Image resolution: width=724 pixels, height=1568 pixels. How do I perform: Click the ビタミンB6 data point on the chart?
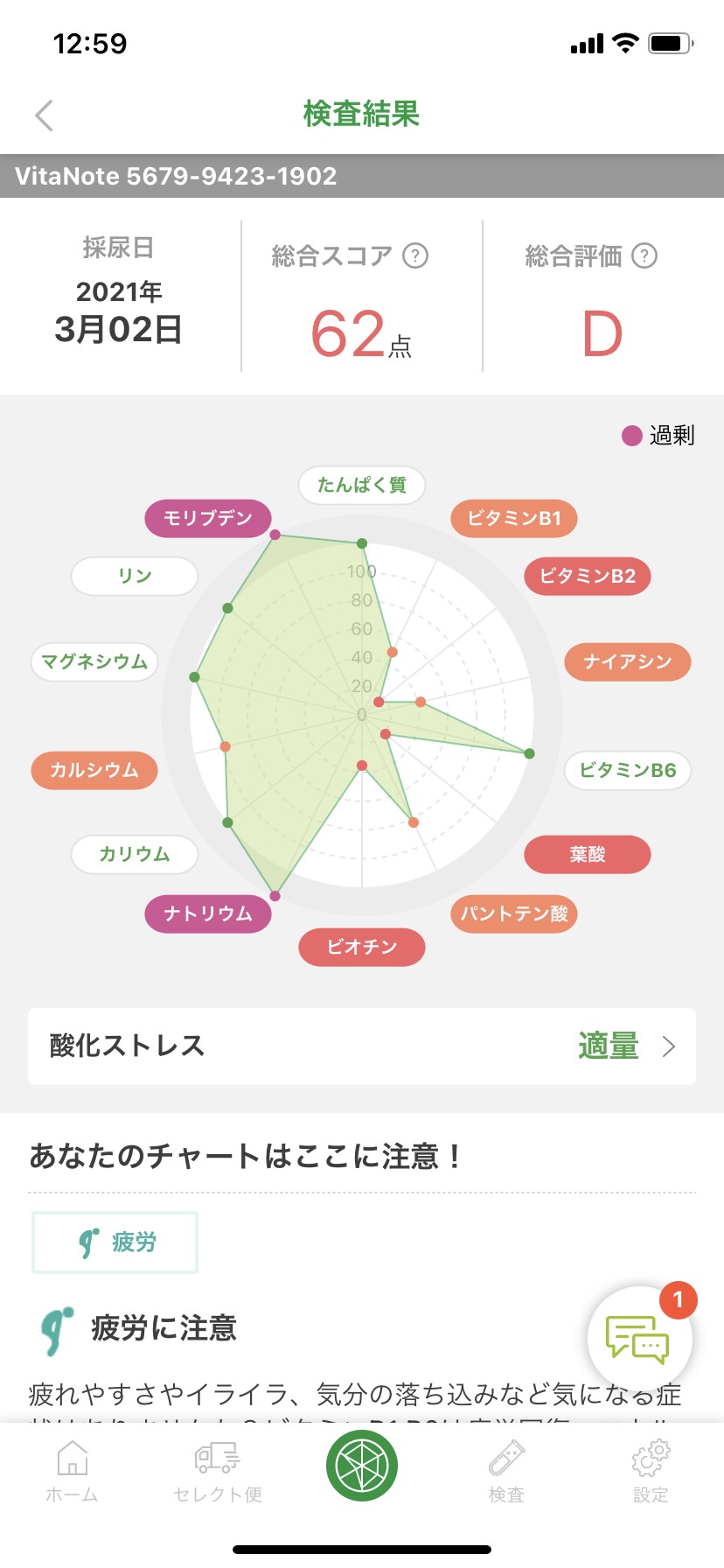(x=529, y=753)
